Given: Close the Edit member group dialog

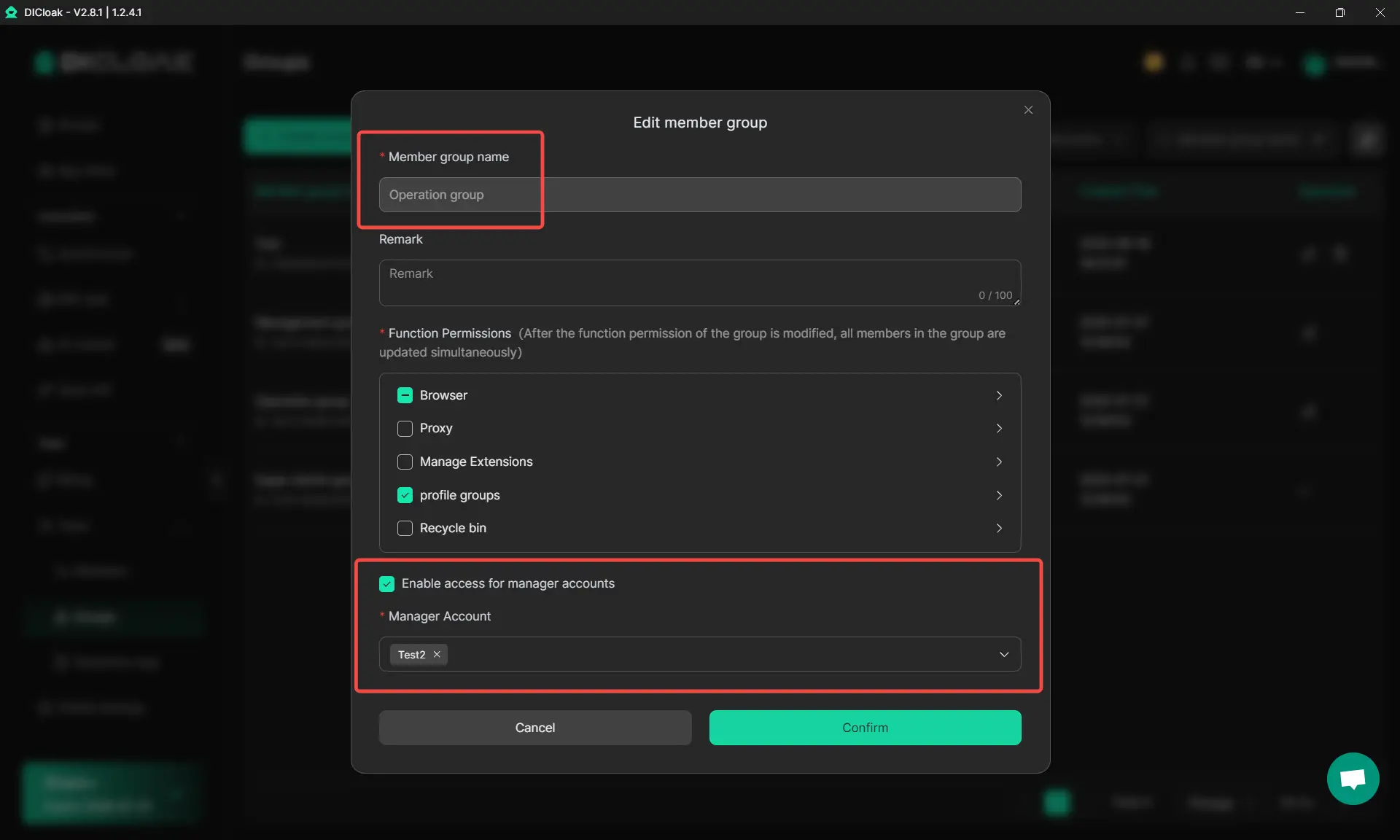Looking at the screenshot, I should click(x=1028, y=110).
